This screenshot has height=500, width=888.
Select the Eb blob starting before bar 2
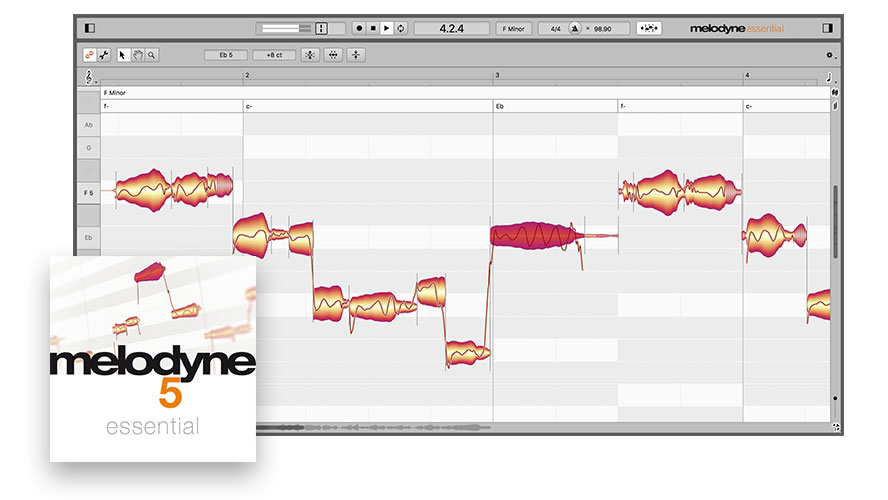(x=249, y=234)
